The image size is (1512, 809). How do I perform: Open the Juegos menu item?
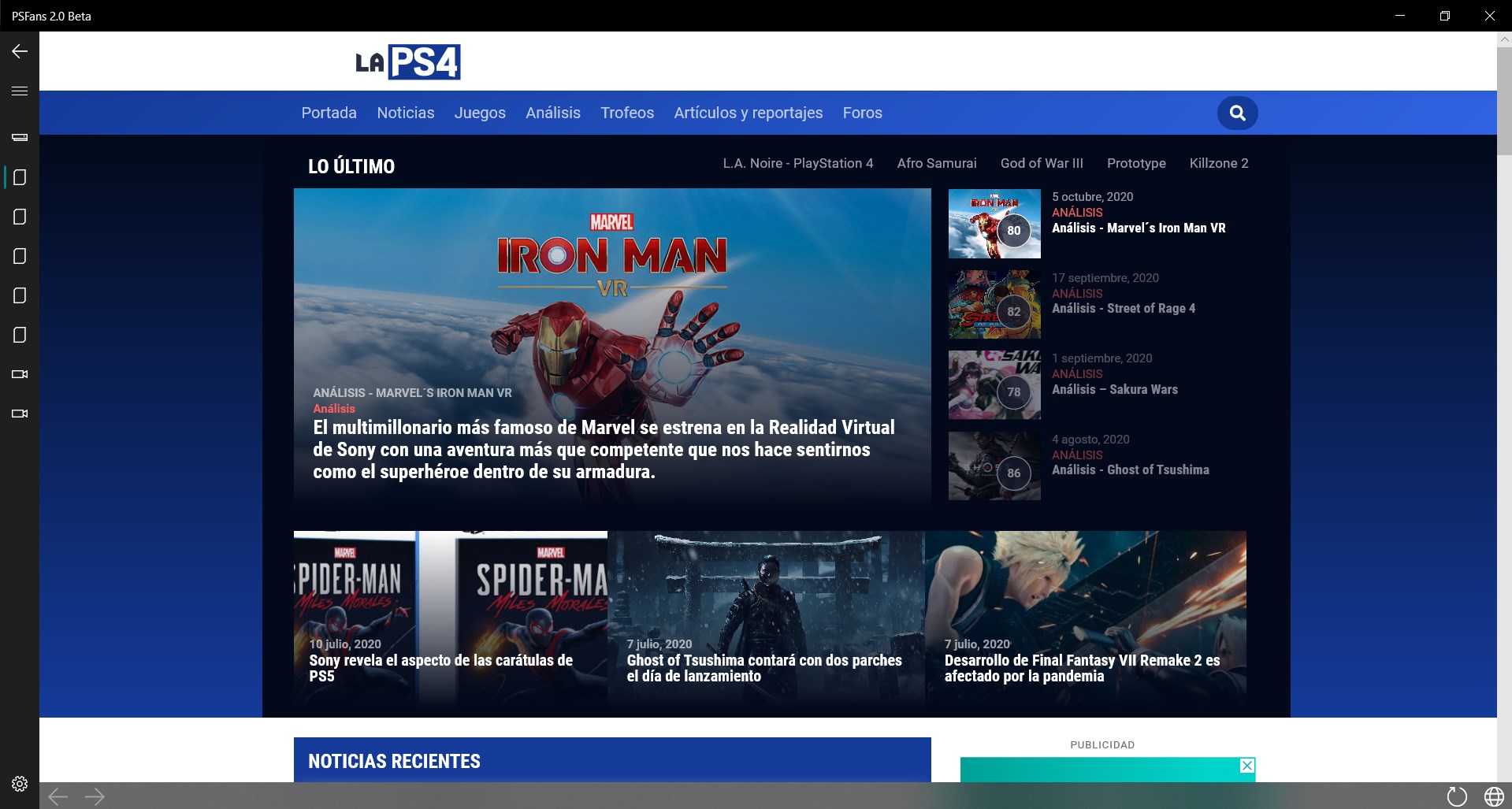(x=480, y=113)
